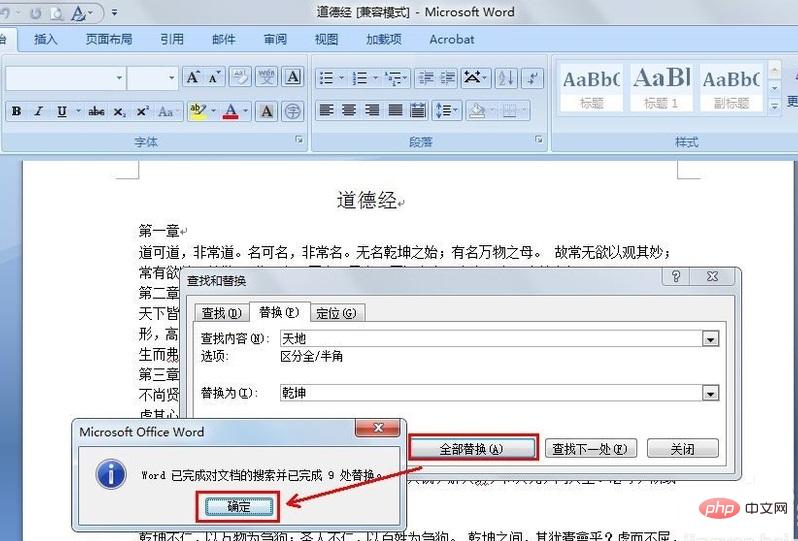Click the strikethrough button
Screen dimensions: 798x541
(x=97, y=112)
